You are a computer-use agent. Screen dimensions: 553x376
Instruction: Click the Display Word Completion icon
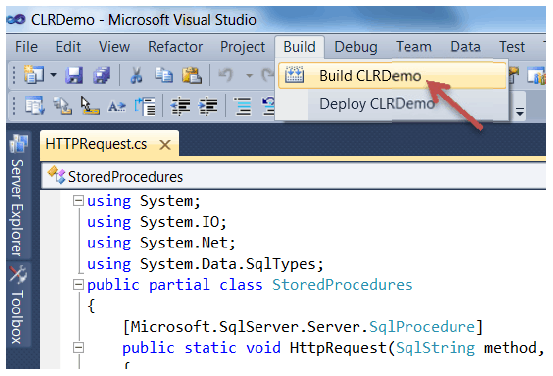[x=117, y=106]
